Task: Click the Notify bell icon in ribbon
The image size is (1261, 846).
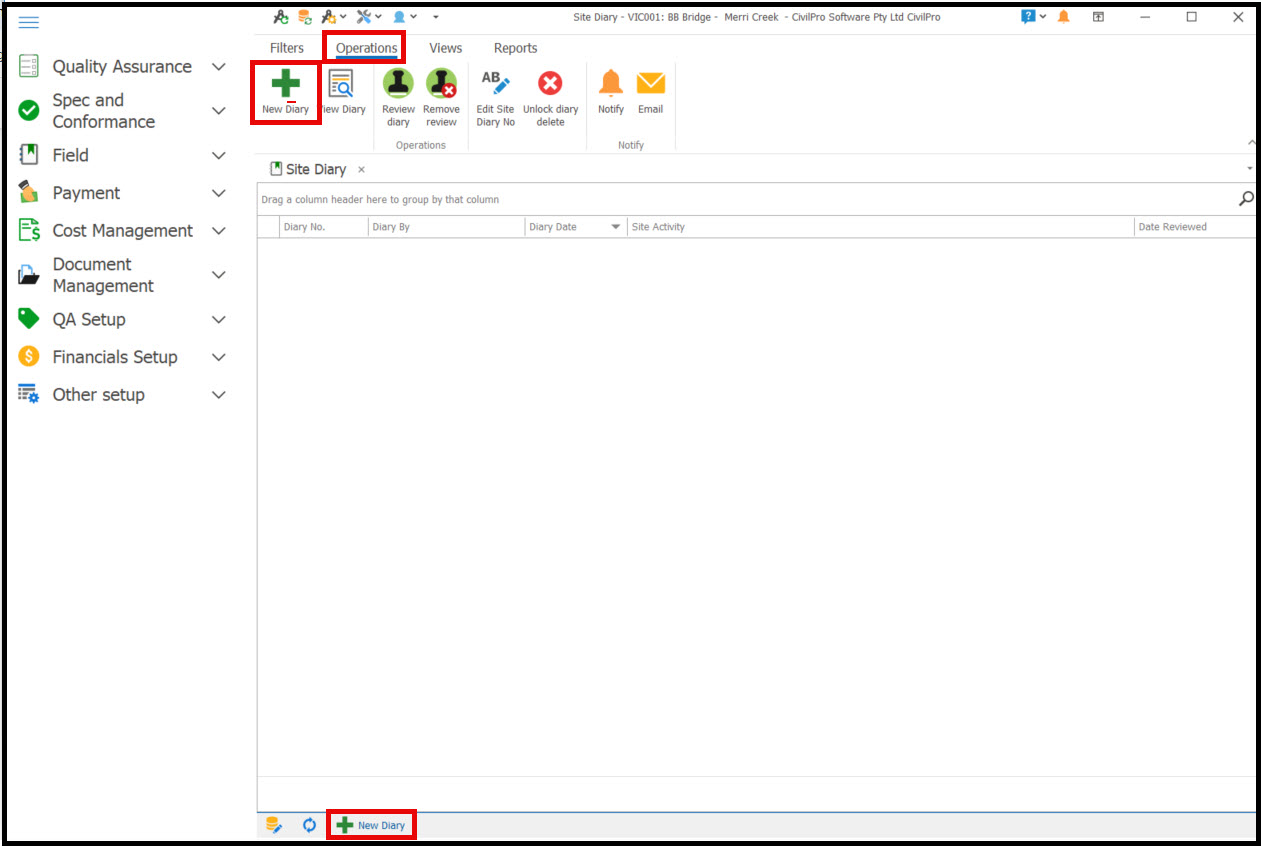Action: click(x=611, y=84)
